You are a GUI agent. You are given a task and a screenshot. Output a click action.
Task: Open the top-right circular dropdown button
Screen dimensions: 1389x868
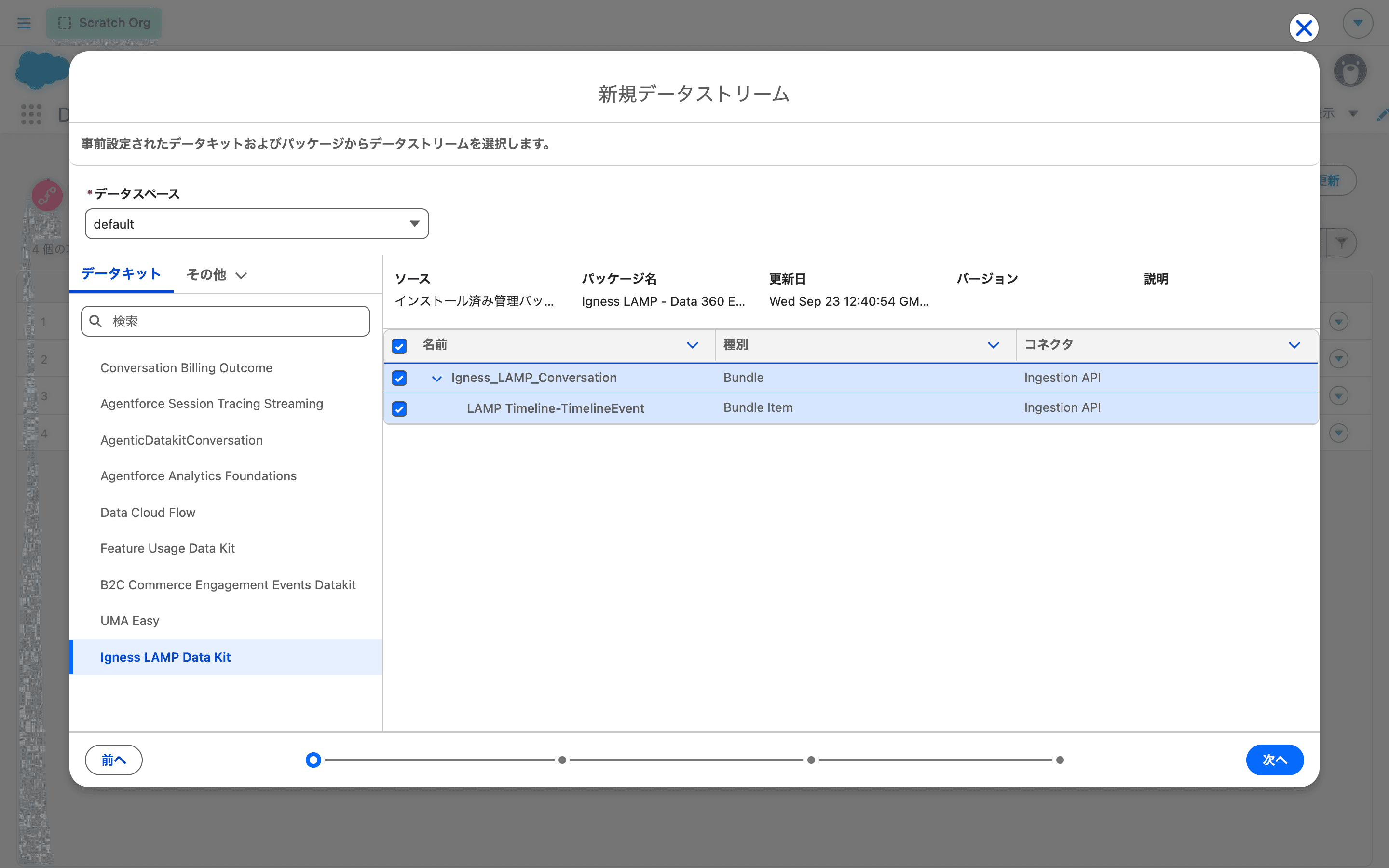pyautogui.click(x=1358, y=23)
